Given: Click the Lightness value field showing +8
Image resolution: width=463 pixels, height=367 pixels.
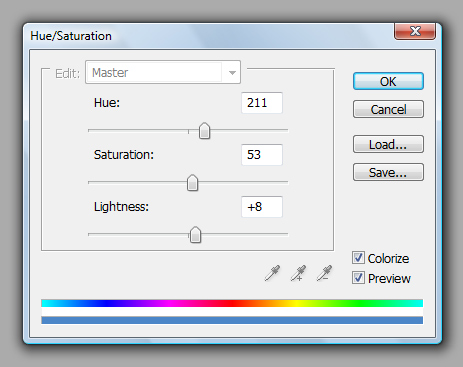Looking at the screenshot, I should 262,207.
